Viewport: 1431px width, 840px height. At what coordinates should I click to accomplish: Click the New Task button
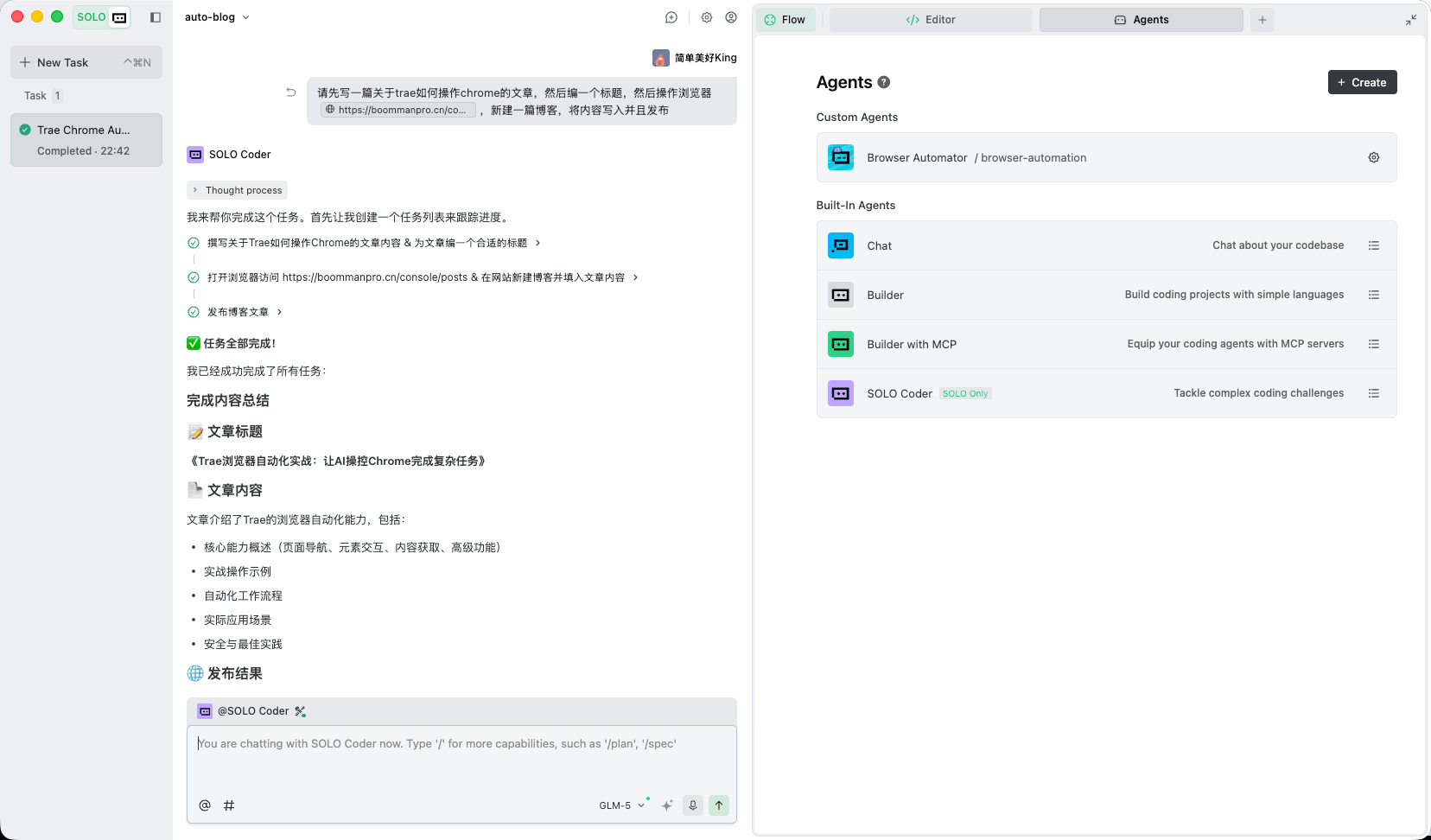point(86,62)
